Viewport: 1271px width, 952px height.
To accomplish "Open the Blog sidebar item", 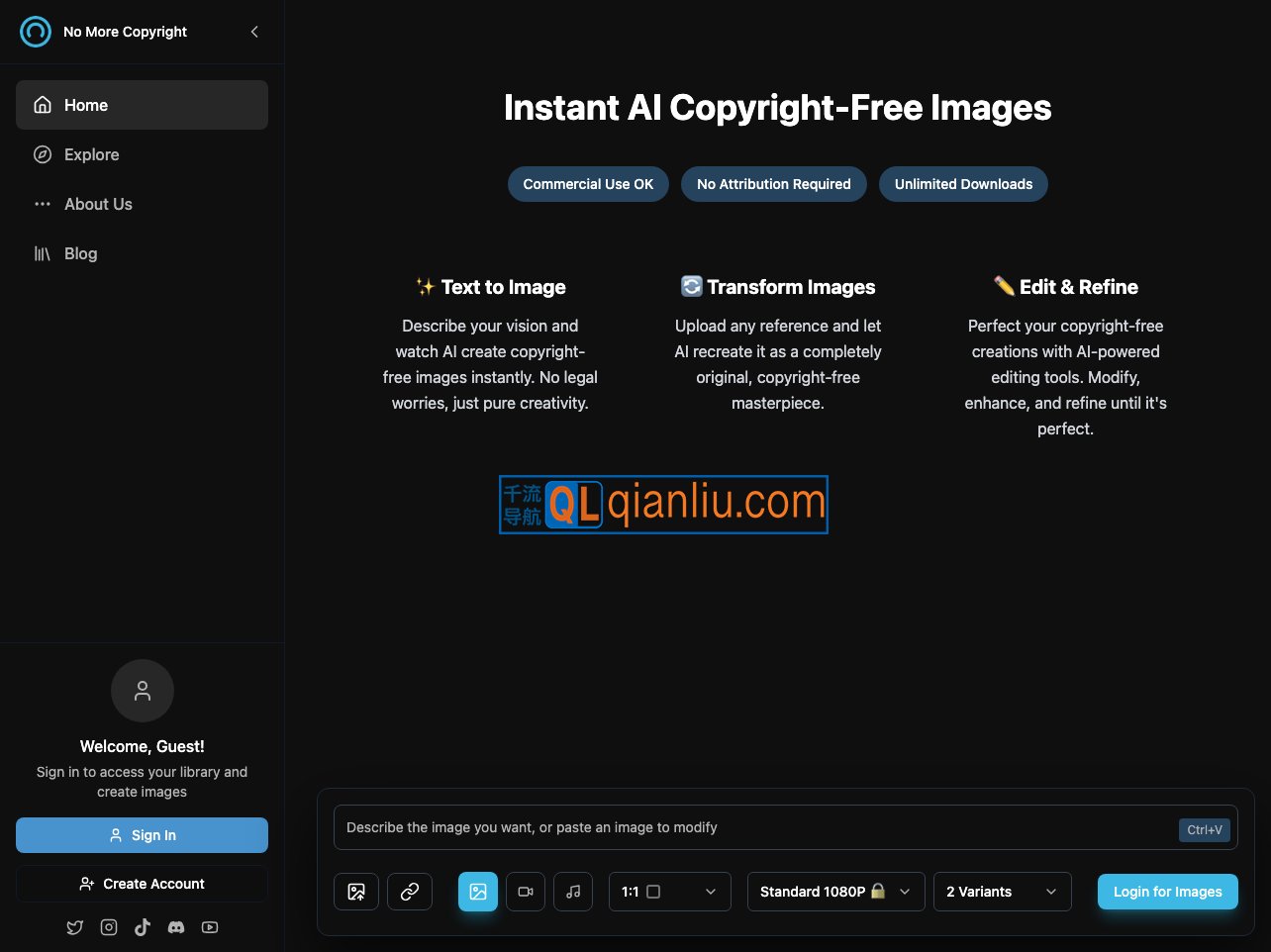I will [x=80, y=253].
